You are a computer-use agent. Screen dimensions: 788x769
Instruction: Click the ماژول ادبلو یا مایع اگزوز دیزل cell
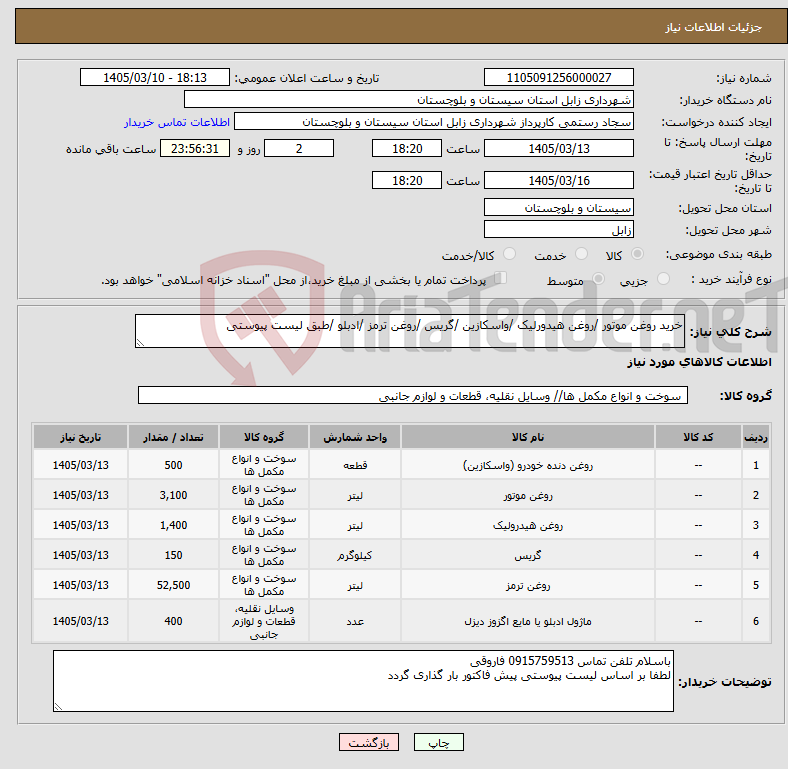(528, 621)
